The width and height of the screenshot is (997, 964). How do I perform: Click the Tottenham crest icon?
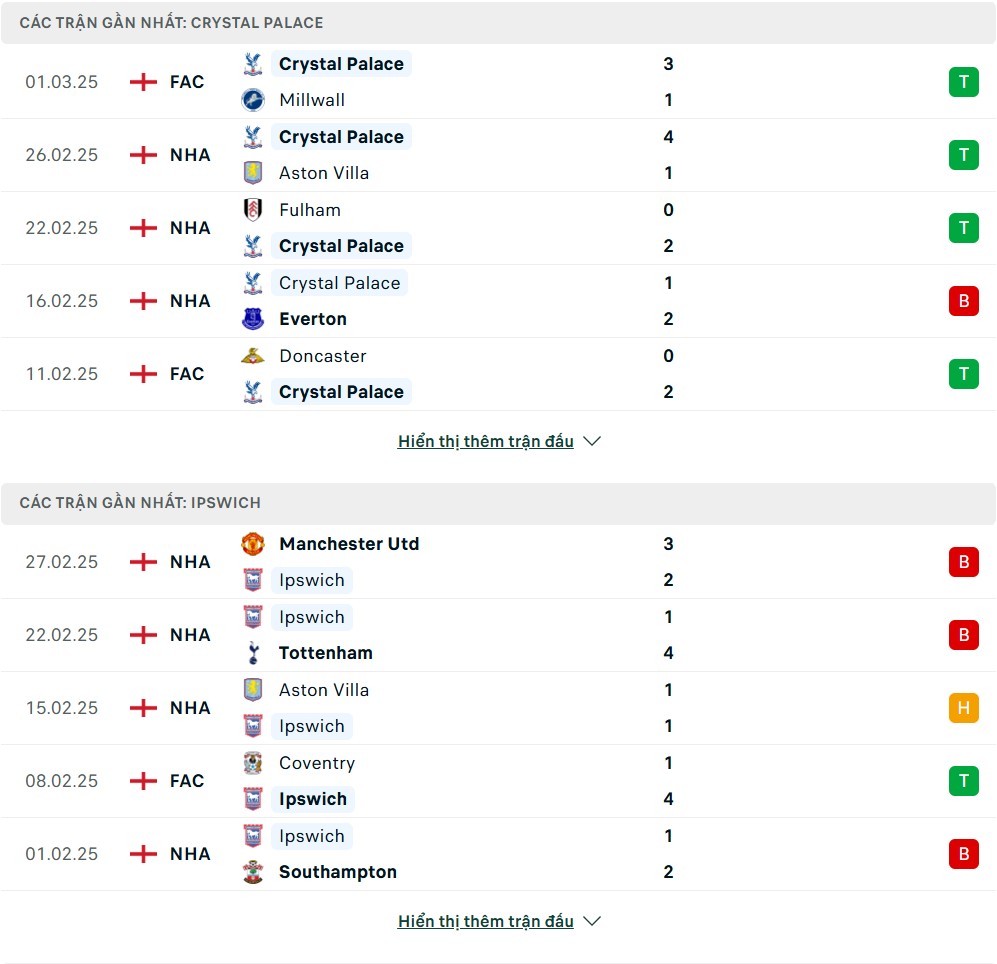tap(253, 653)
